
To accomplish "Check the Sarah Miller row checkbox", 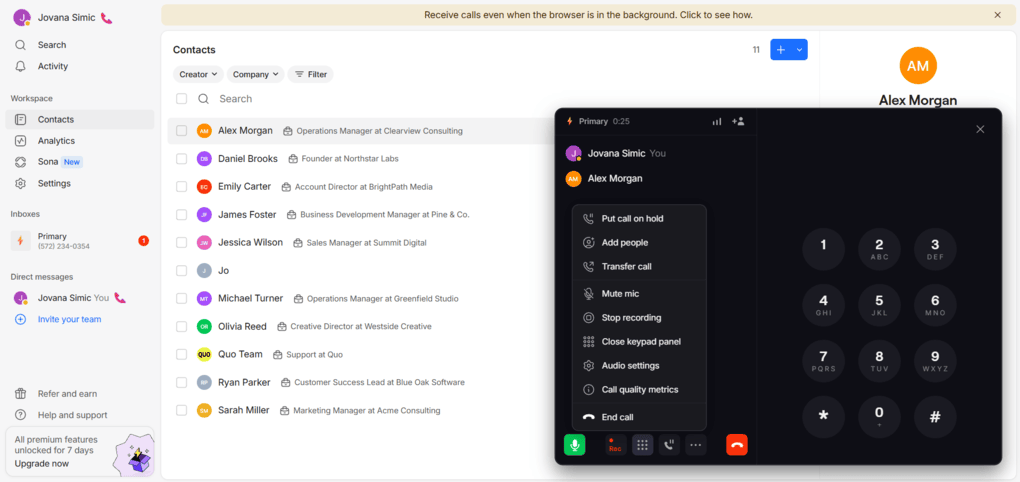I will click(181, 410).
